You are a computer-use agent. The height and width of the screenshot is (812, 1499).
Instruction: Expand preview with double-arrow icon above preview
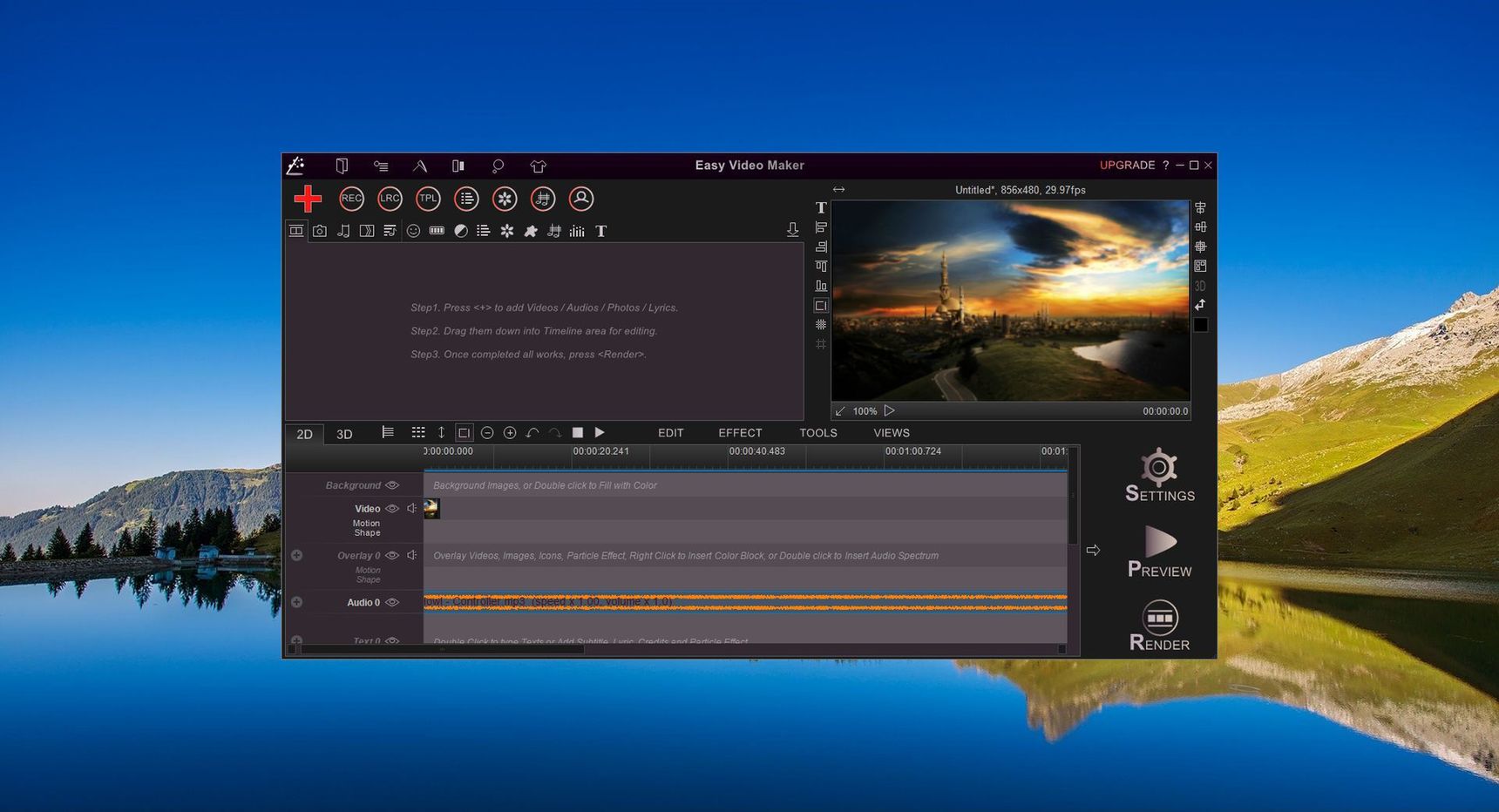click(x=838, y=189)
